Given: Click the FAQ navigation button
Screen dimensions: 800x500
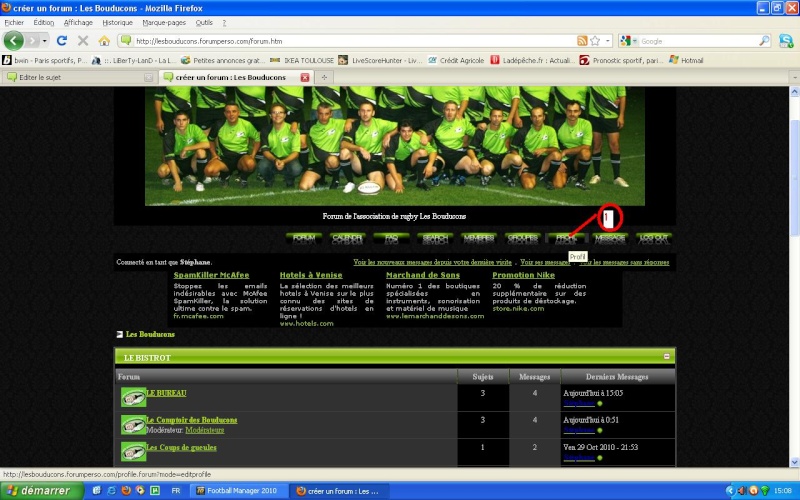Looking at the screenshot, I should click(x=391, y=238).
